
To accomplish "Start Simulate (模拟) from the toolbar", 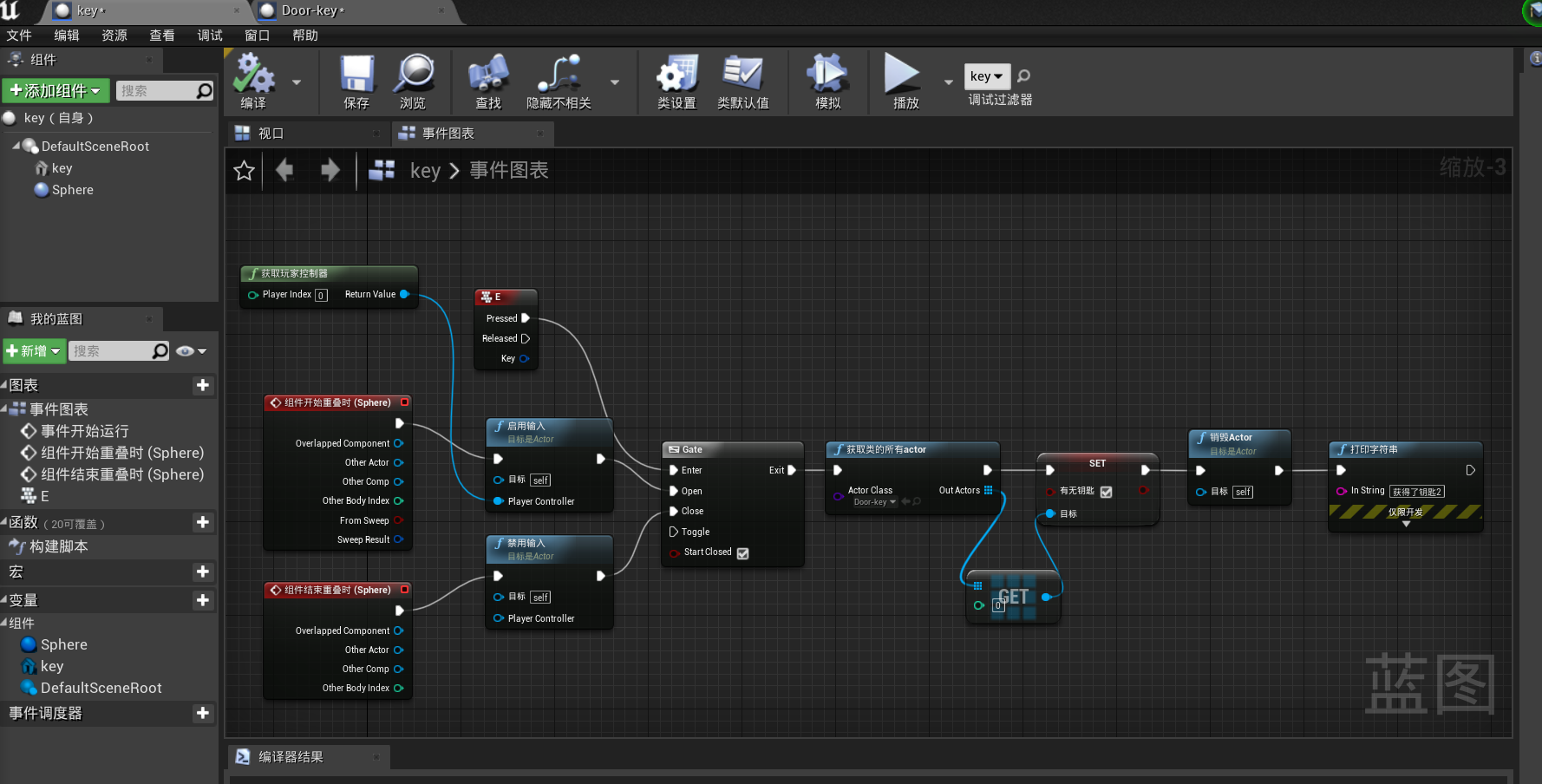I will 827,75.
